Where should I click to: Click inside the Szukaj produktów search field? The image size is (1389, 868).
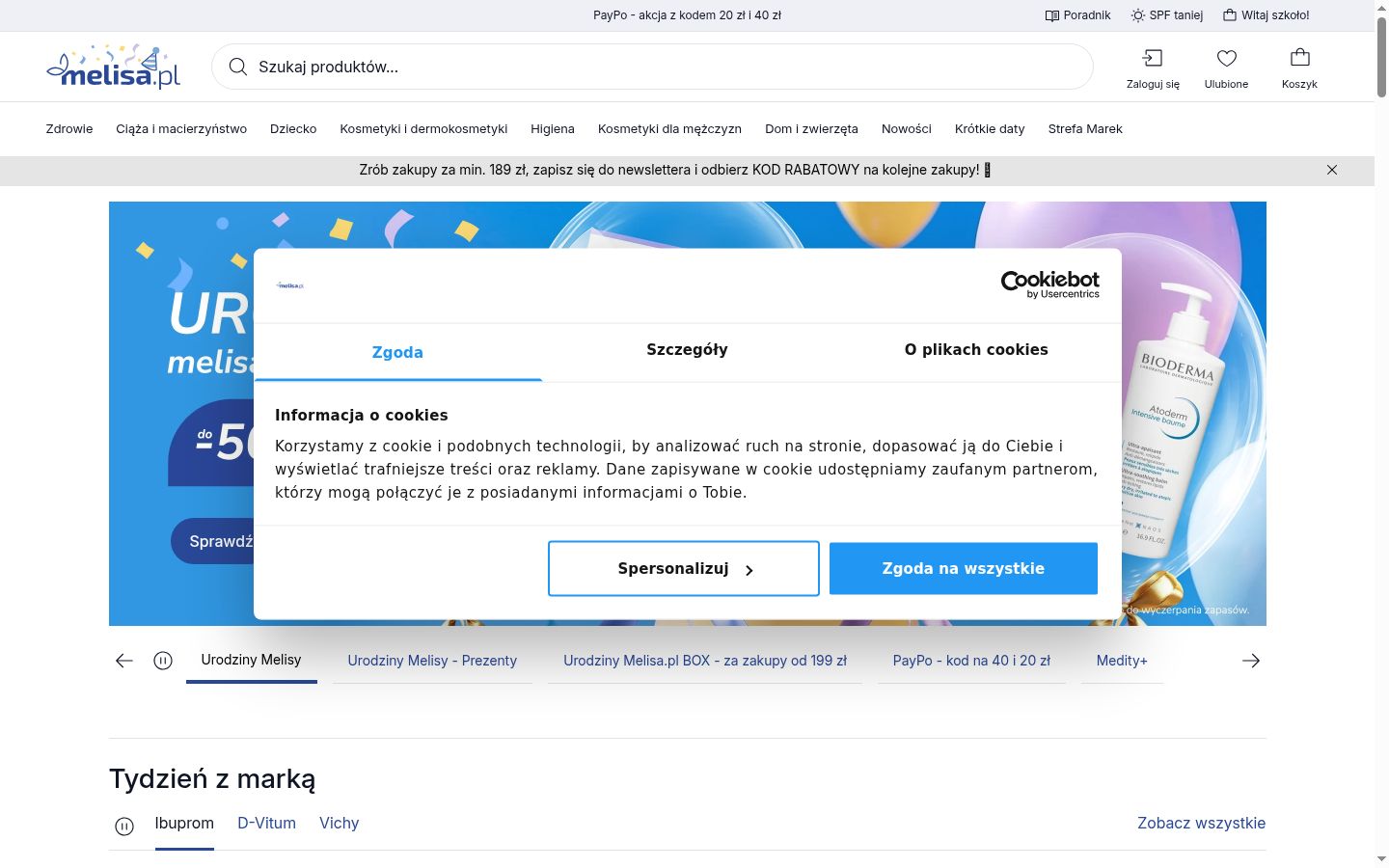(652, 67)
